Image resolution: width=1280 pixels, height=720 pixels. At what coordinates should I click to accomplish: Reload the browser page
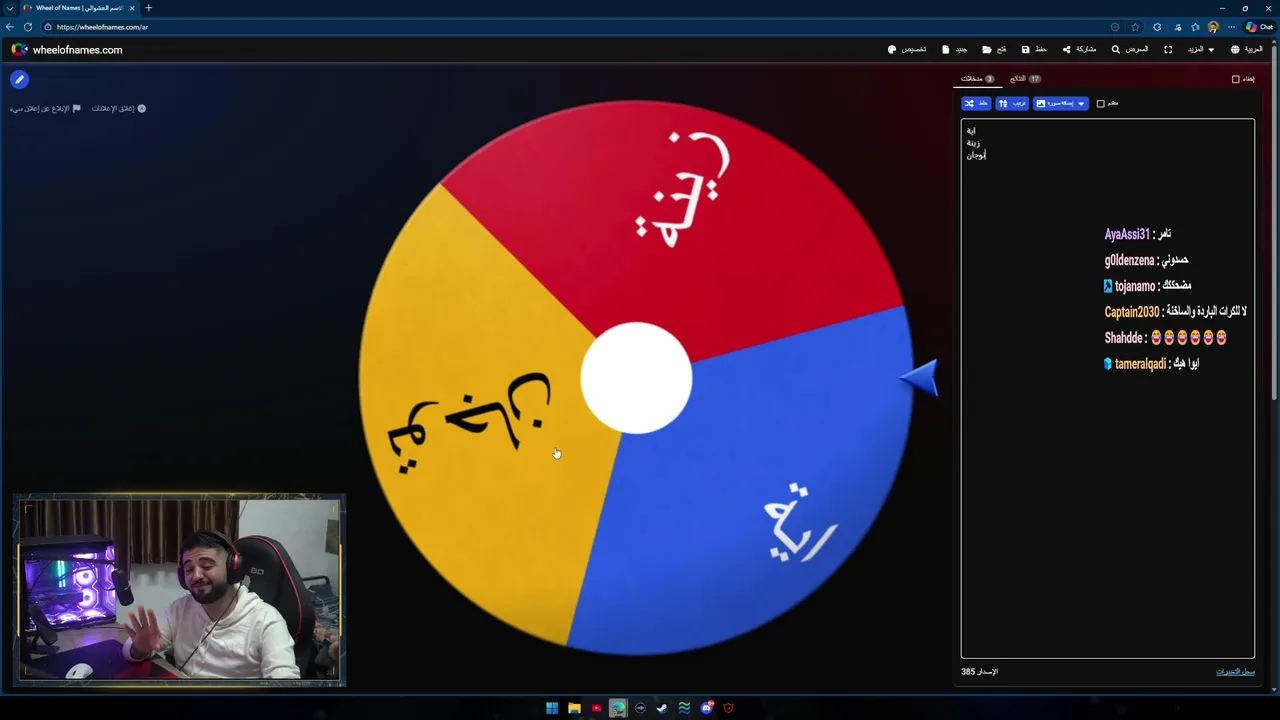pyautogui.click(x=28, y=27)
